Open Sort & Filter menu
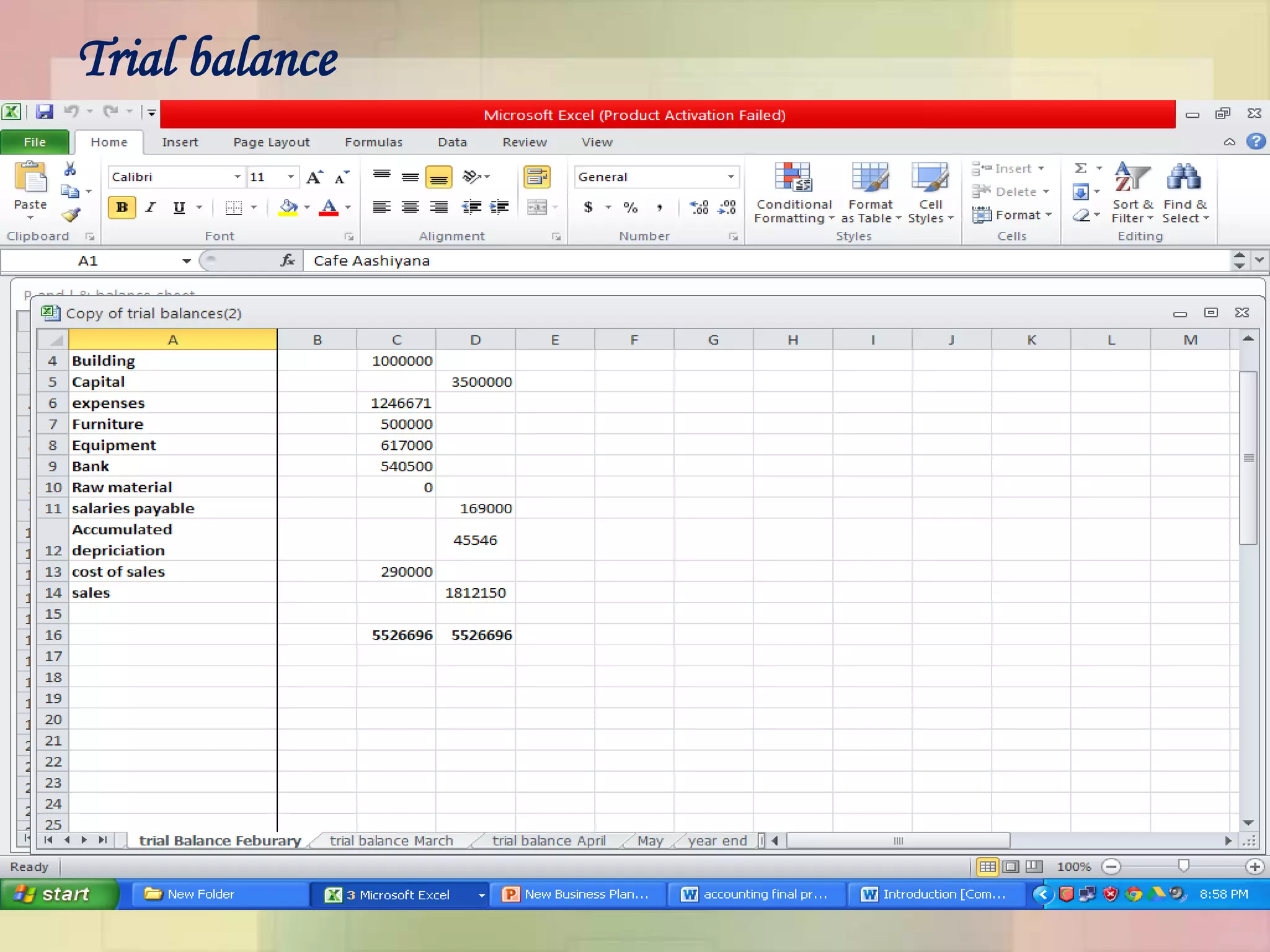The width and height of the screenshot is (1270, 952). tap(1132, 193)
